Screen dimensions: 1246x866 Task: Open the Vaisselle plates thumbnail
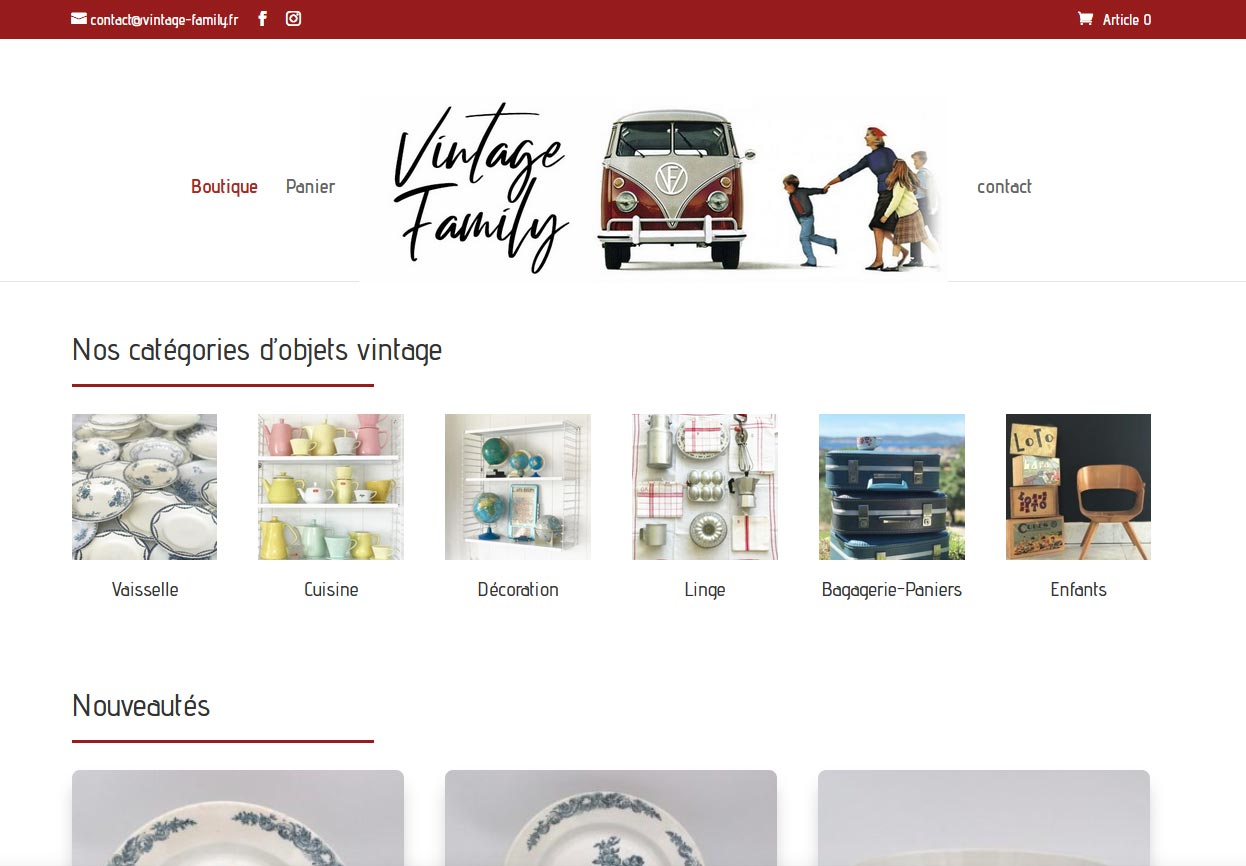pos(144,487)
